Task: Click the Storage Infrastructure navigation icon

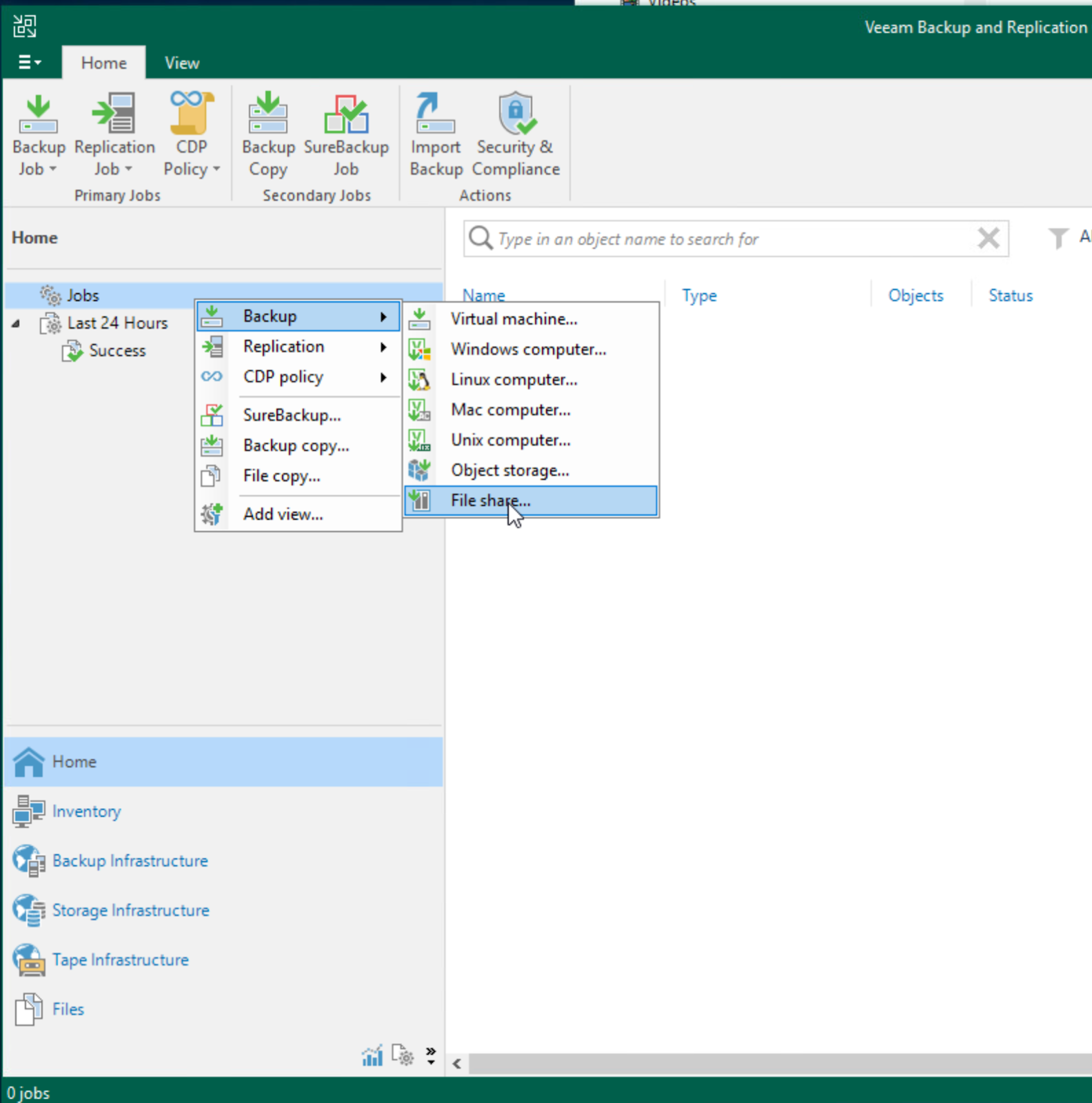Action: click(x=29, y=911)
